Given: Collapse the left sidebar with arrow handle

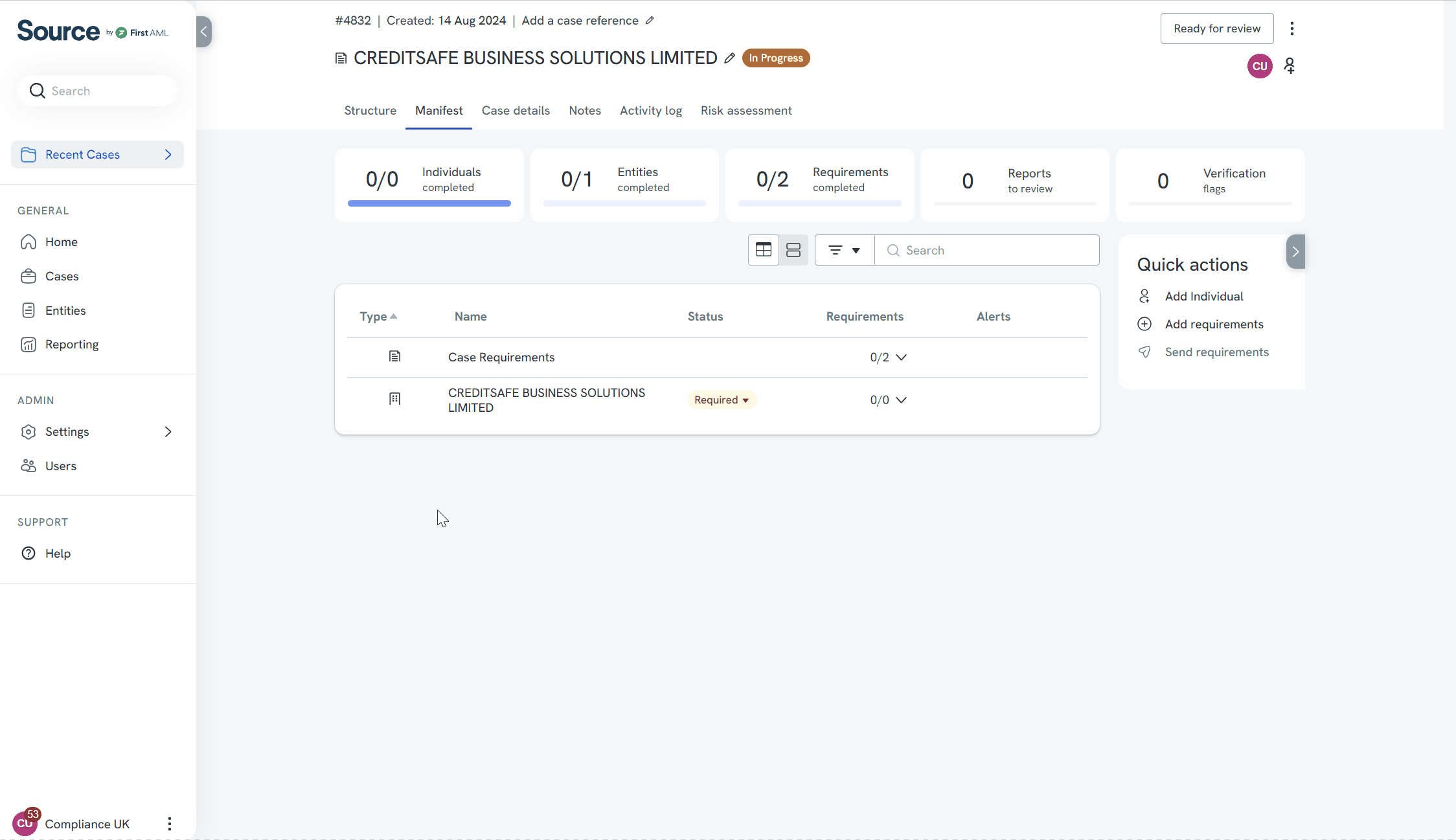Looking at the screenshot, I should [204, 32].
